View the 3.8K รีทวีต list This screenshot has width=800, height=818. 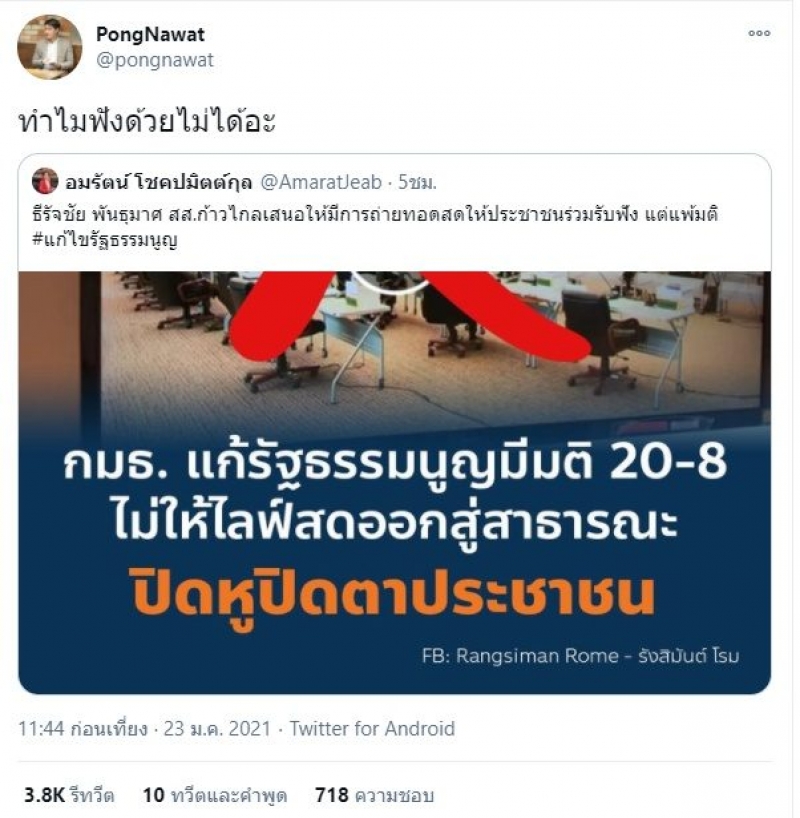[x=69, y=796]
